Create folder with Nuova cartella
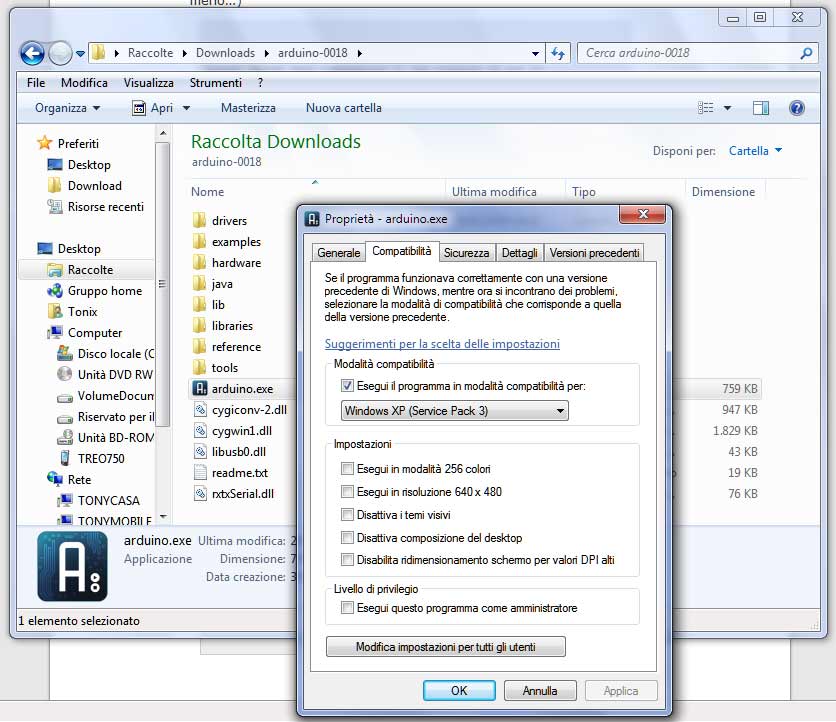The width and height of the screenshot is (836, 722). 343,108
